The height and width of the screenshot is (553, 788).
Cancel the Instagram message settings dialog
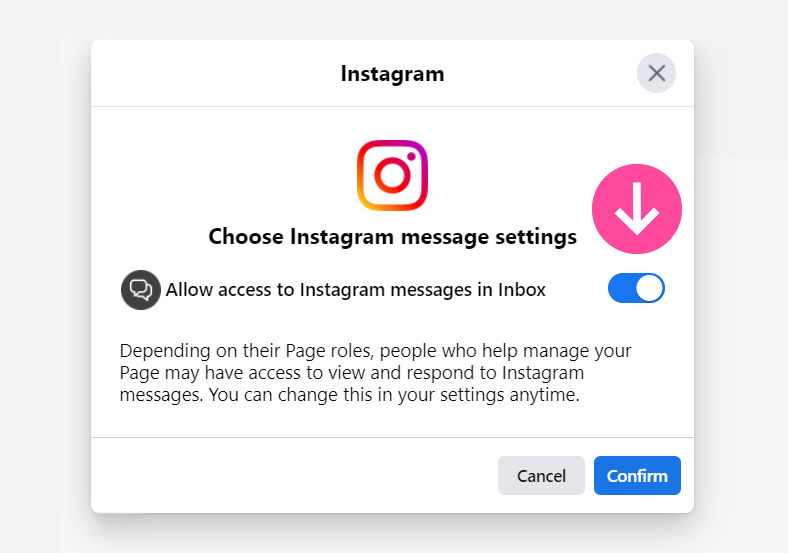click(x=541, y=476)
